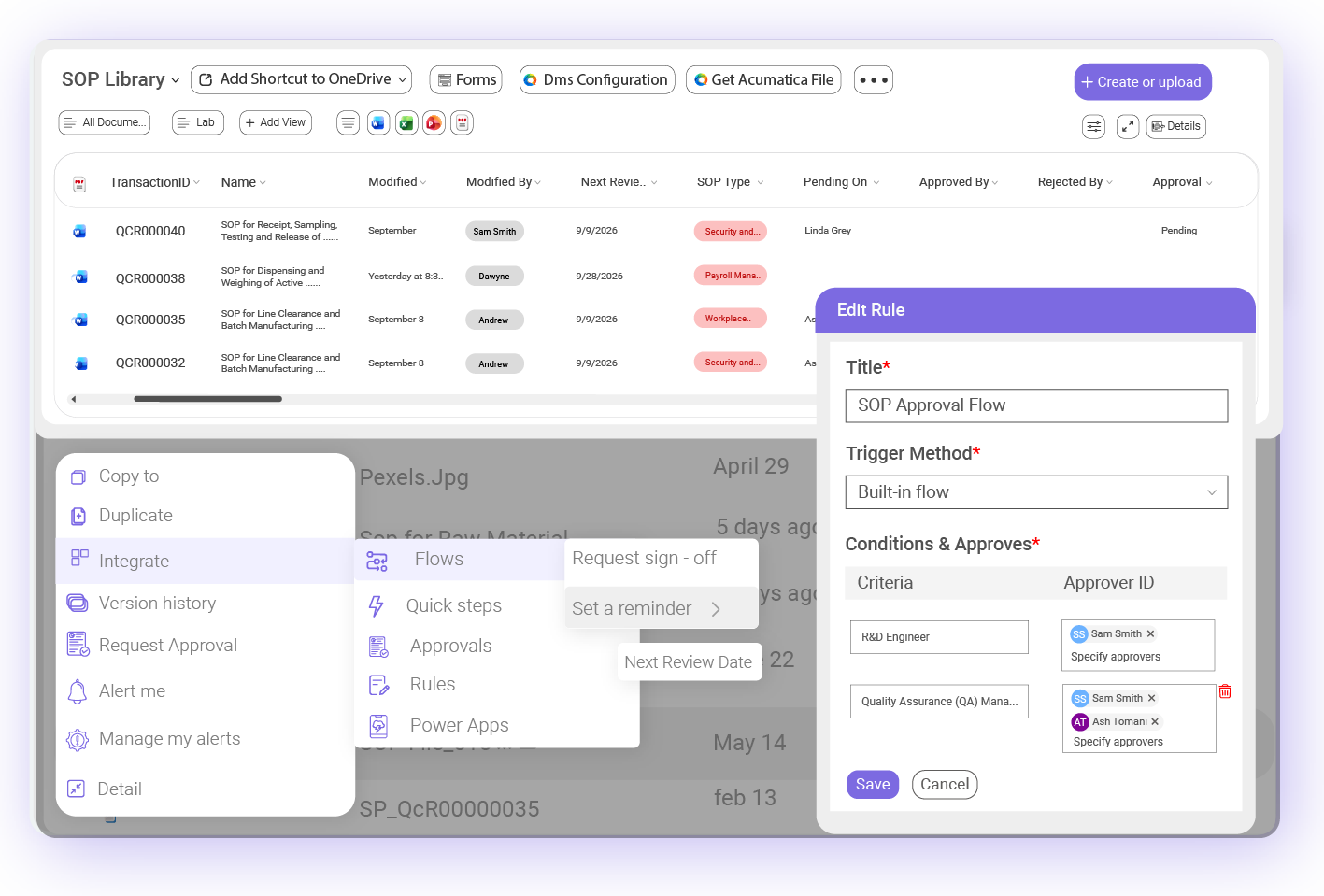Filter documents by PDF file icon
The width and height of the screenshot is (1324, 896).
click(462, 122)
